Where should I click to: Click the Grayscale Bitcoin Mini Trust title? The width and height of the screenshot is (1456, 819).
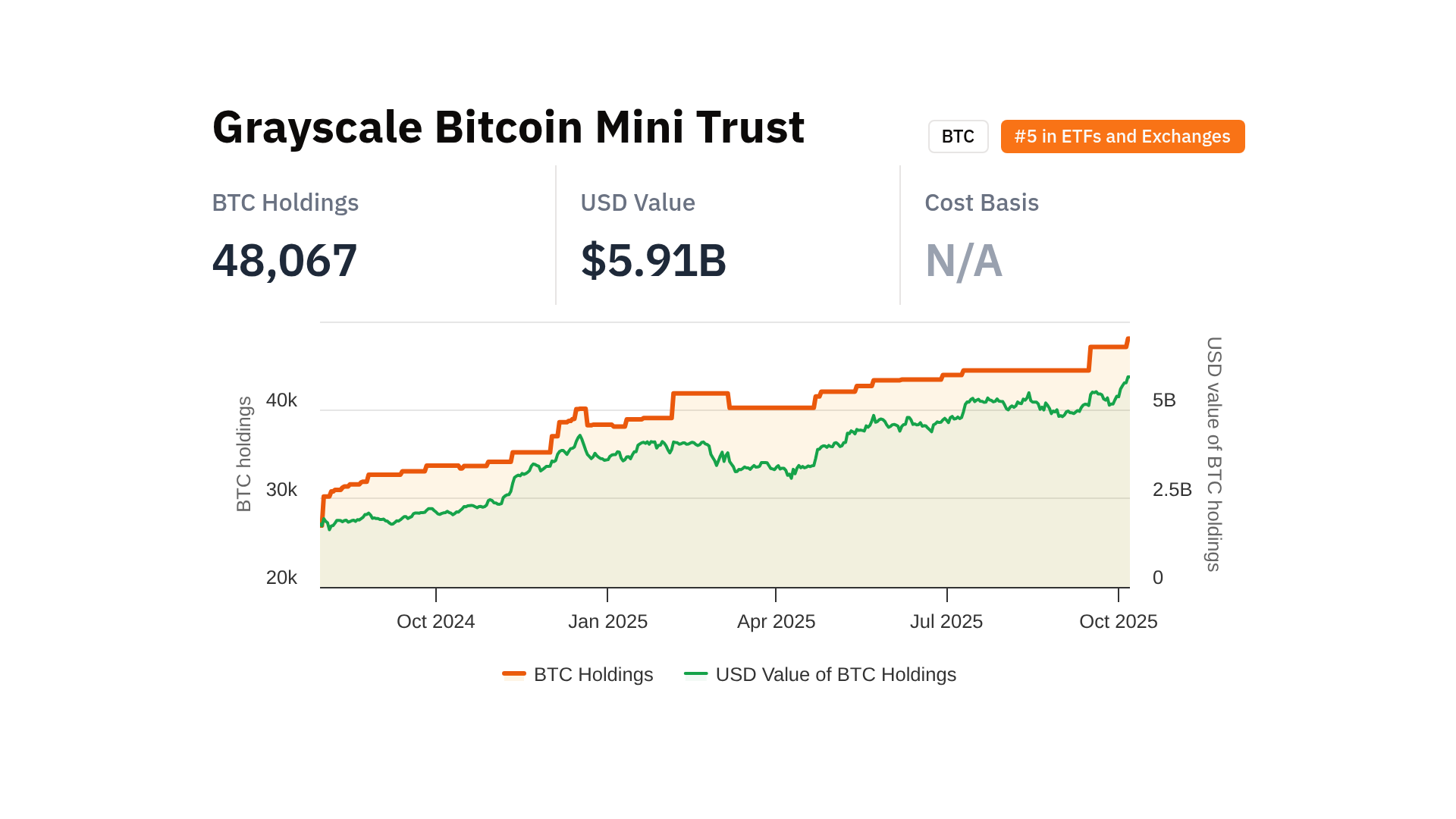[x=508, y=127]
